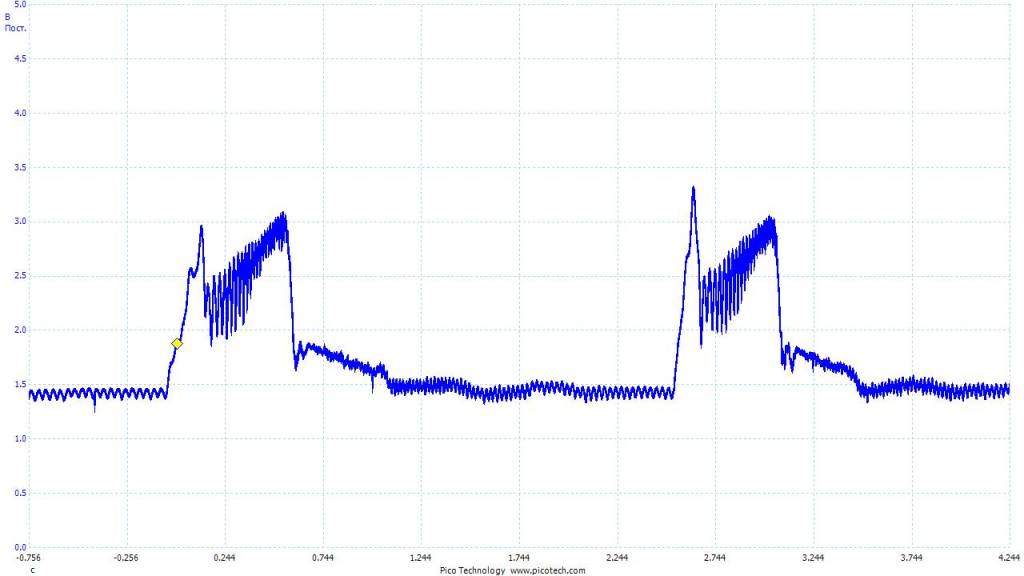Select the 2.244 time axis label
The height and width of the screenshot is (576, 1024).
(617, 559)
